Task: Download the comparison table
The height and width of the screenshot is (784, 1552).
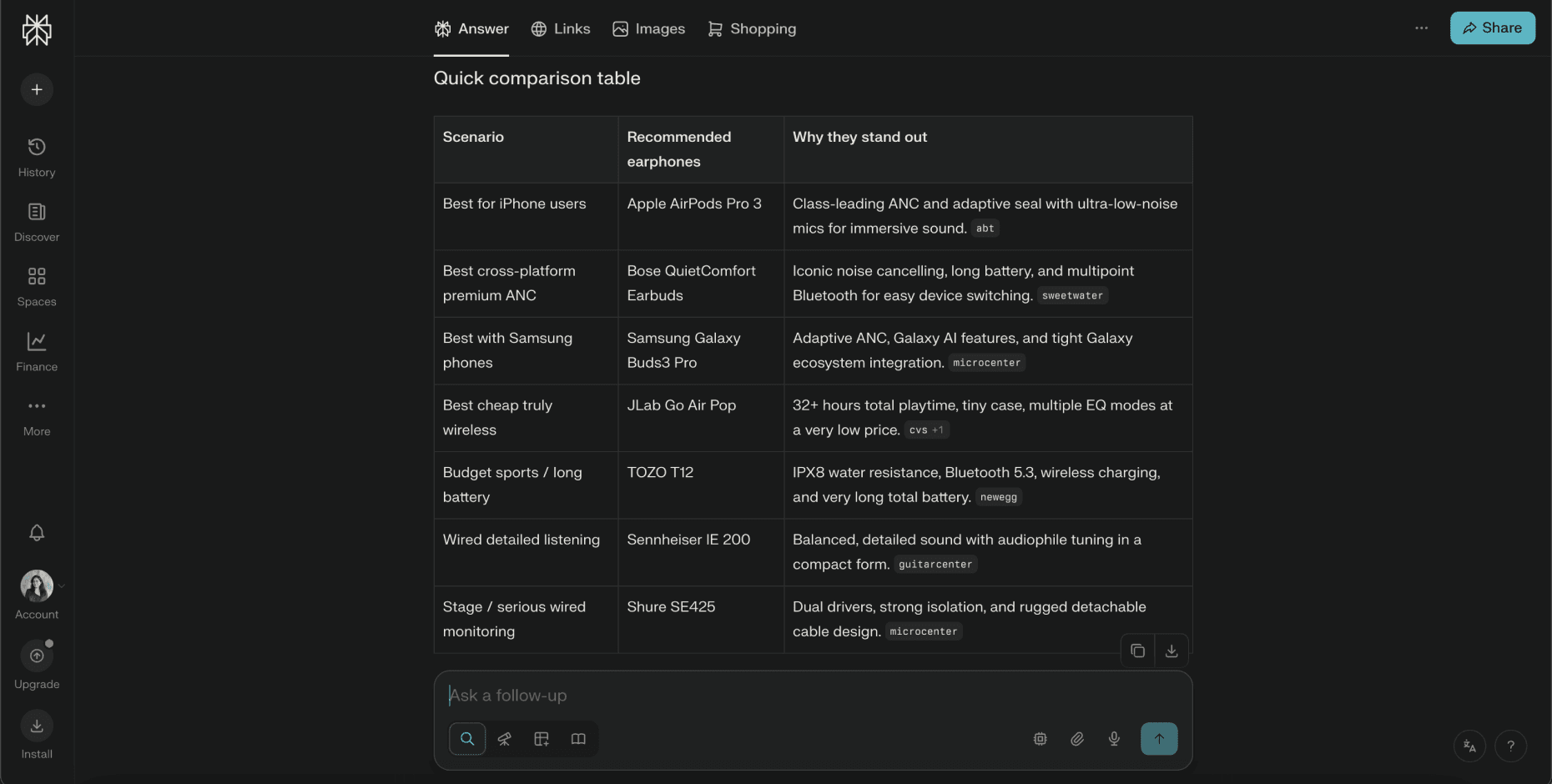Action: tap(1172, 651)
